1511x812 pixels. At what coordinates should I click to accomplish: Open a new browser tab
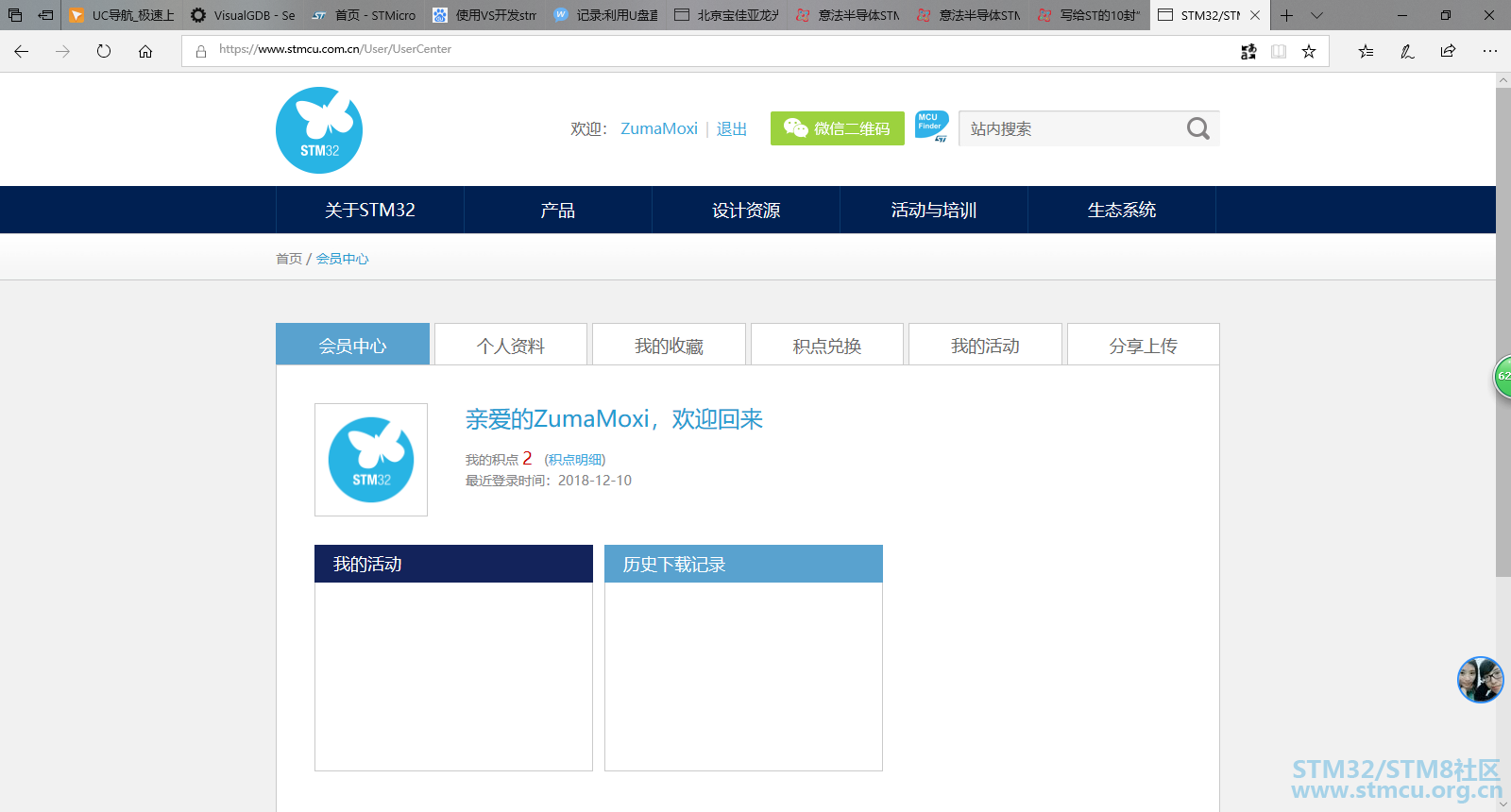tap(1286, 15)
